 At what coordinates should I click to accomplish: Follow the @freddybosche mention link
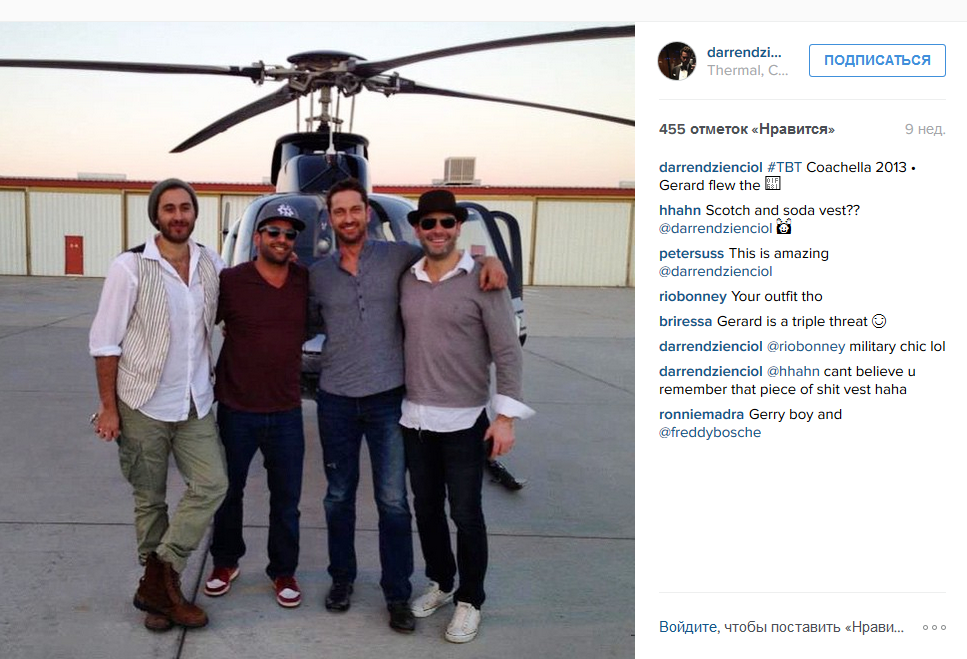710,433
